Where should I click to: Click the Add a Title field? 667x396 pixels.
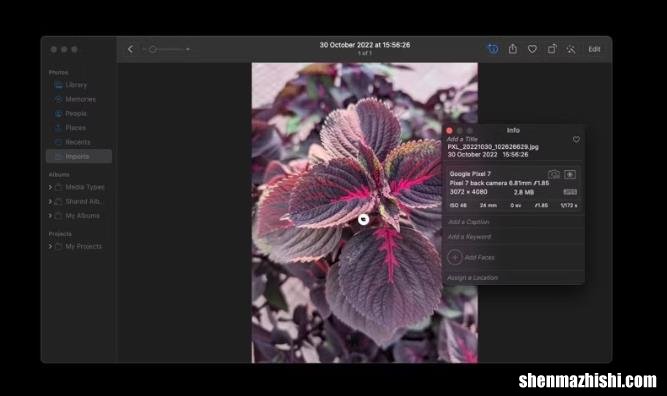(x=462, y=139)
